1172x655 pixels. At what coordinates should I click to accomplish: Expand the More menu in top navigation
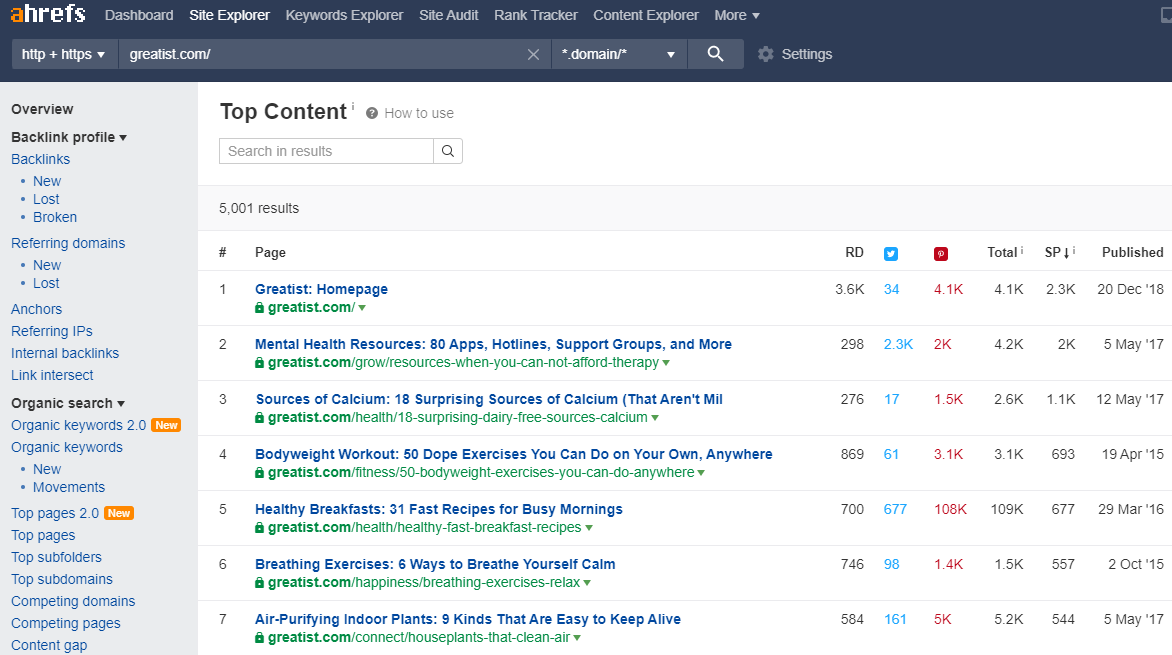point(737,15)
